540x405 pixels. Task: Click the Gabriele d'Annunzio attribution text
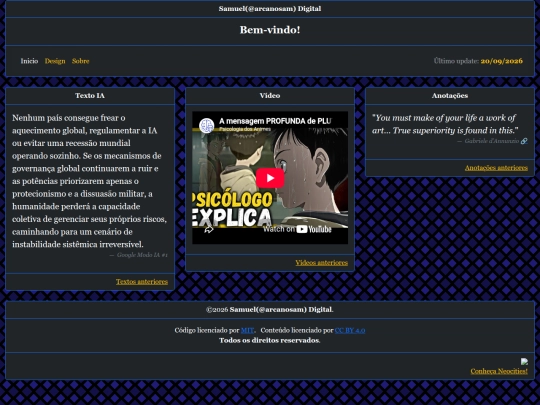pyautogui.click(x=492, y=141)
